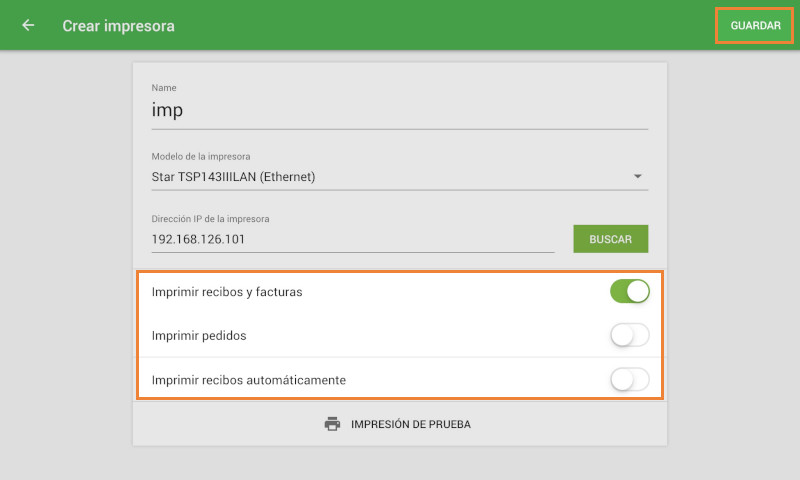Screen dimensions: 800x480
Task: Click the small 'Name' caption label
Action: point(164,88)
